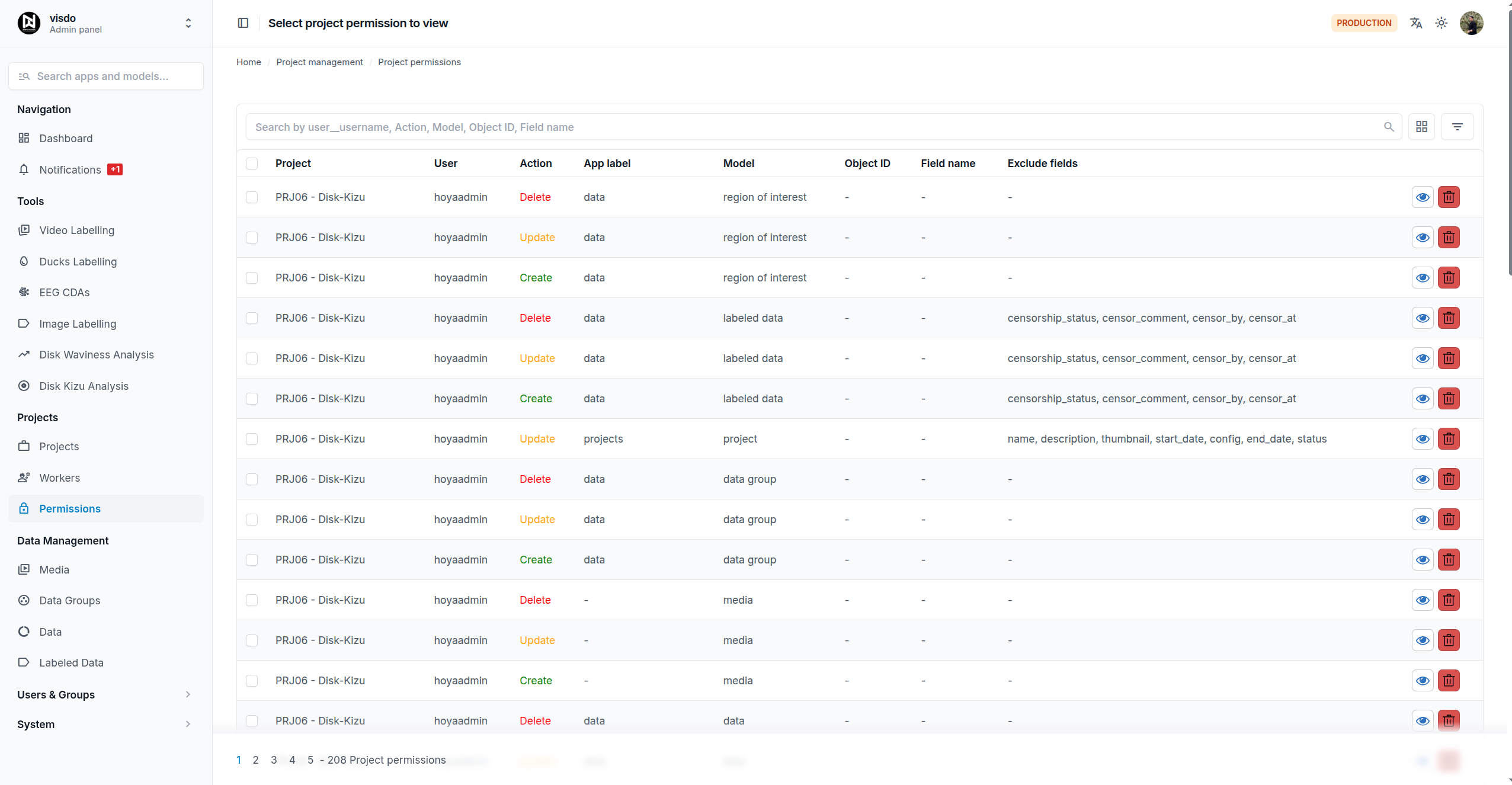Select the first Delete region of interest row checkbox
The width and height of the screenshot is (1512, 785).
coord(252,197)
